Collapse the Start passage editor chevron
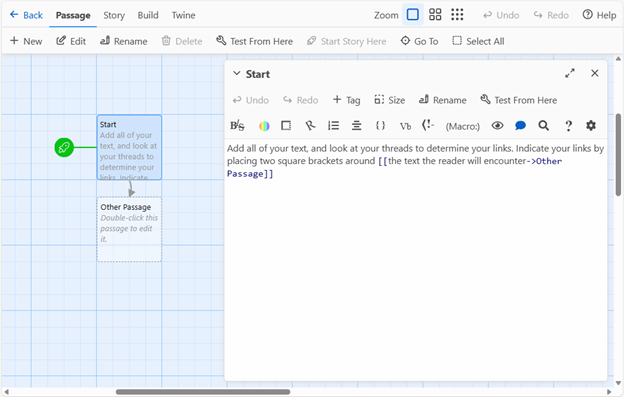Viewport: 624px width, 397px height. tap(236, 74)
